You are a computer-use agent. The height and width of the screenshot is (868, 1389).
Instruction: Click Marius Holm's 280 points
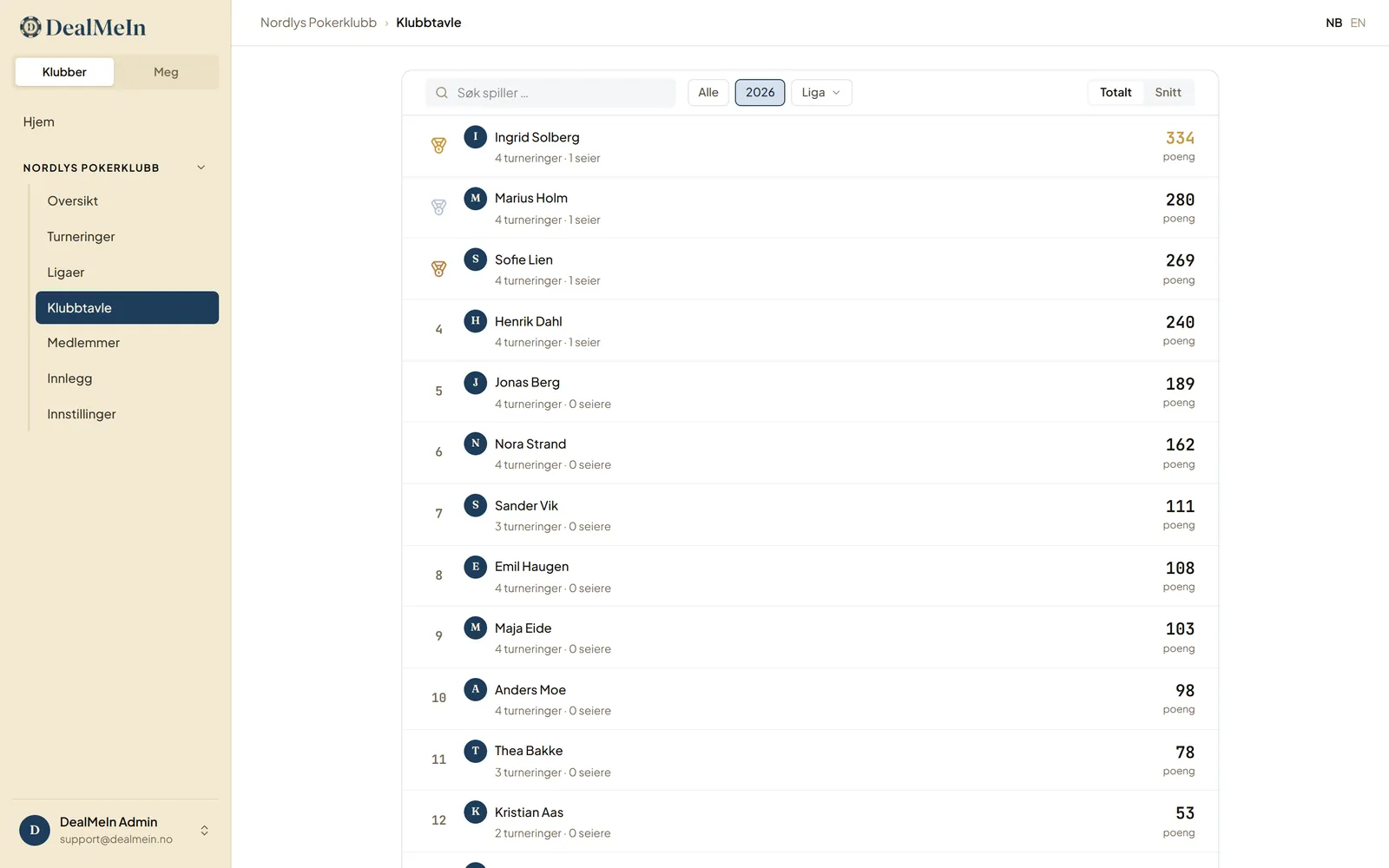(1180, 200)
